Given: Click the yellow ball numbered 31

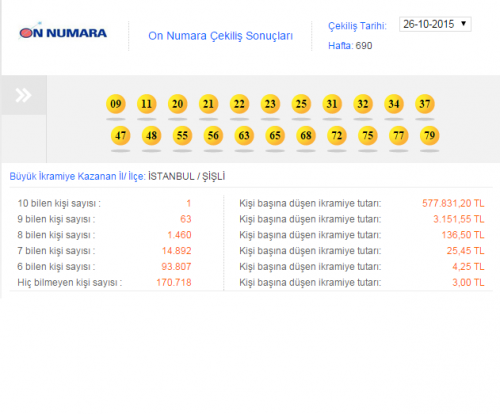Looking at the screenshot, I should [332, 104].
